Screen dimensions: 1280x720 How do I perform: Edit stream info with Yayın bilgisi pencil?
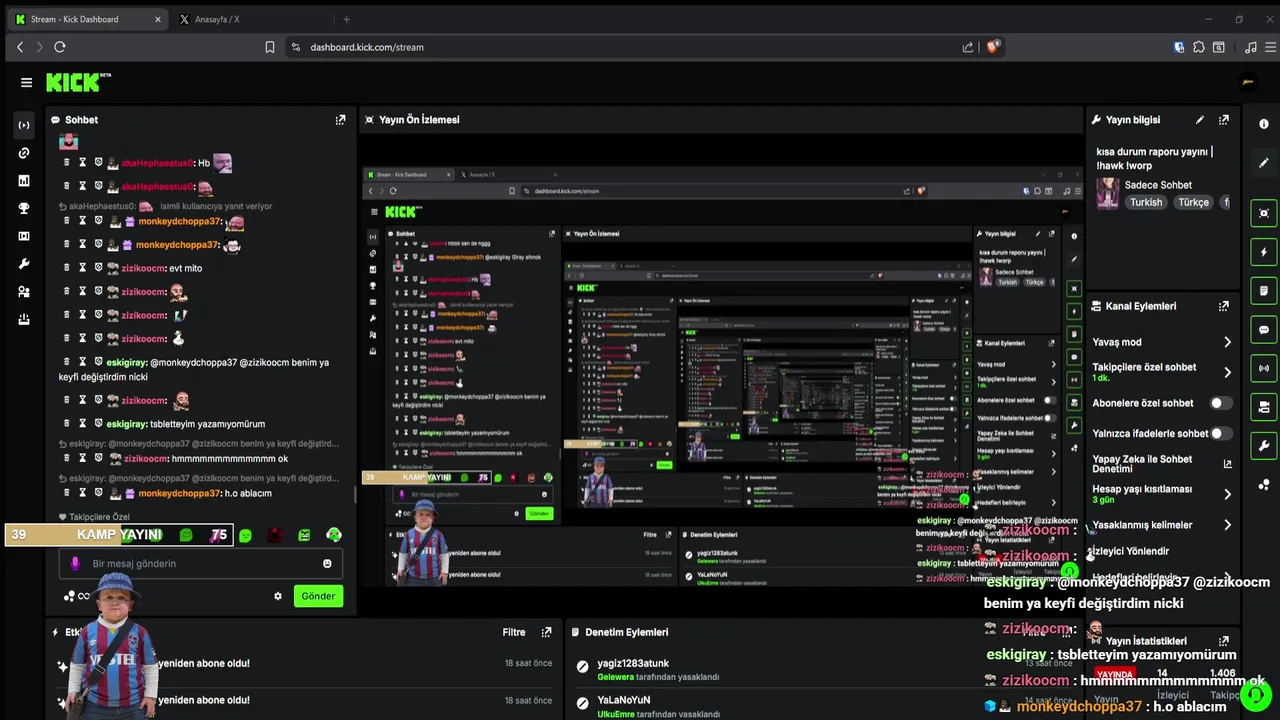click(x=1200, y=120)
